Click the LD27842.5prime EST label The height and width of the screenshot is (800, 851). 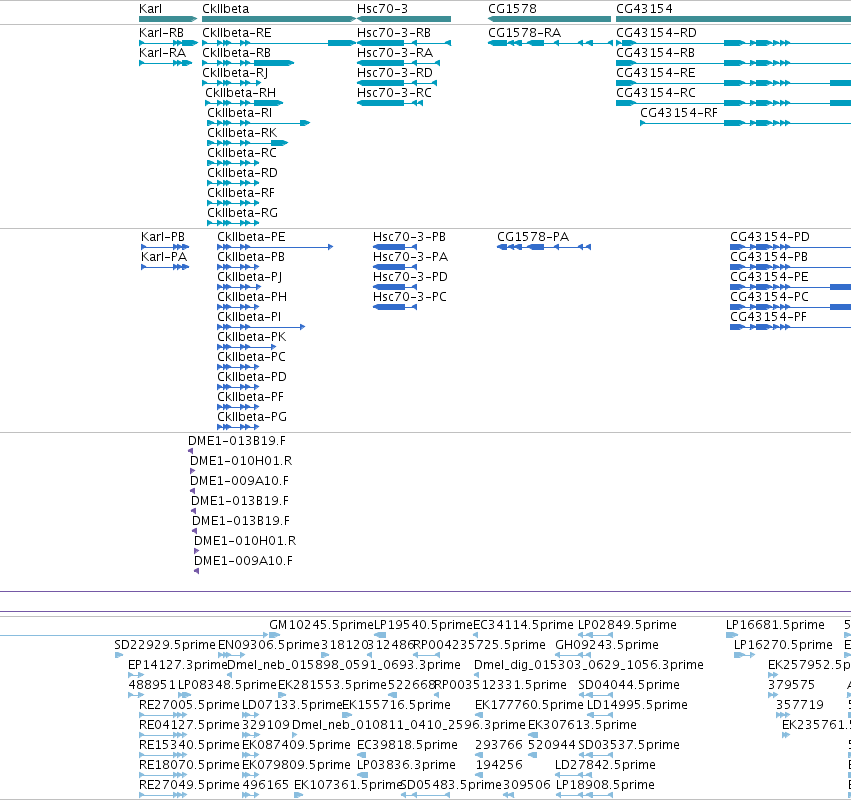606,765
